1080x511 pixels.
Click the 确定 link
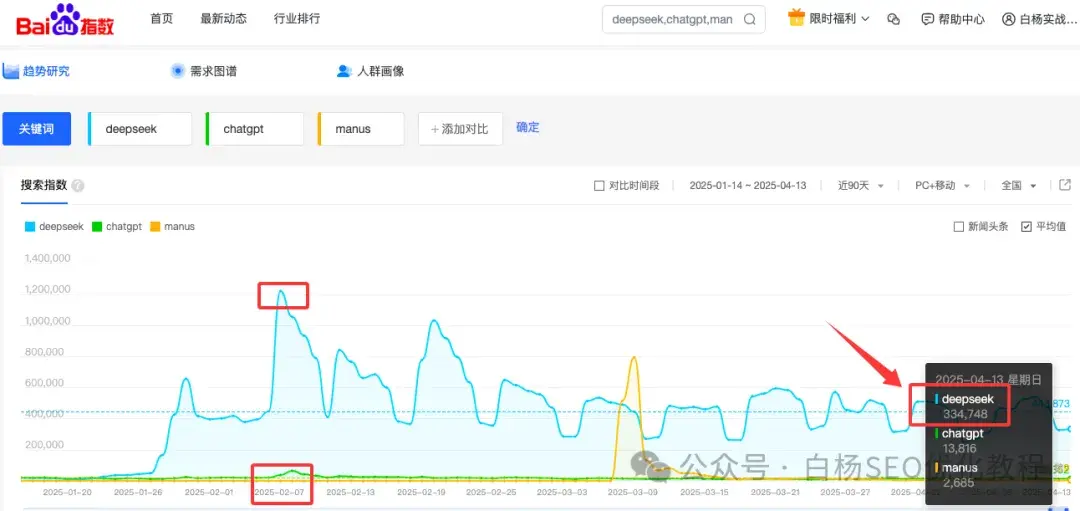[x=528, y=127]
